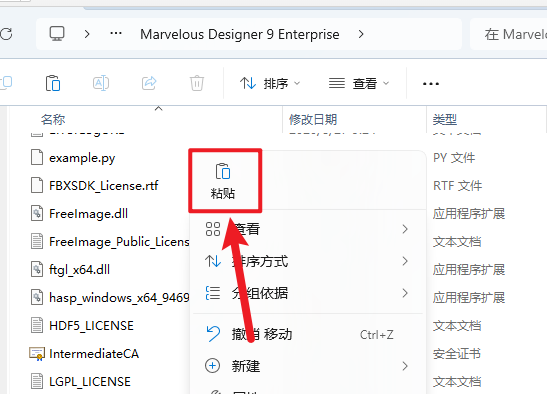Open the toolbar more options ellipsis
The image size is (547, 394).
pyautogui.click(x=430, y=84)
